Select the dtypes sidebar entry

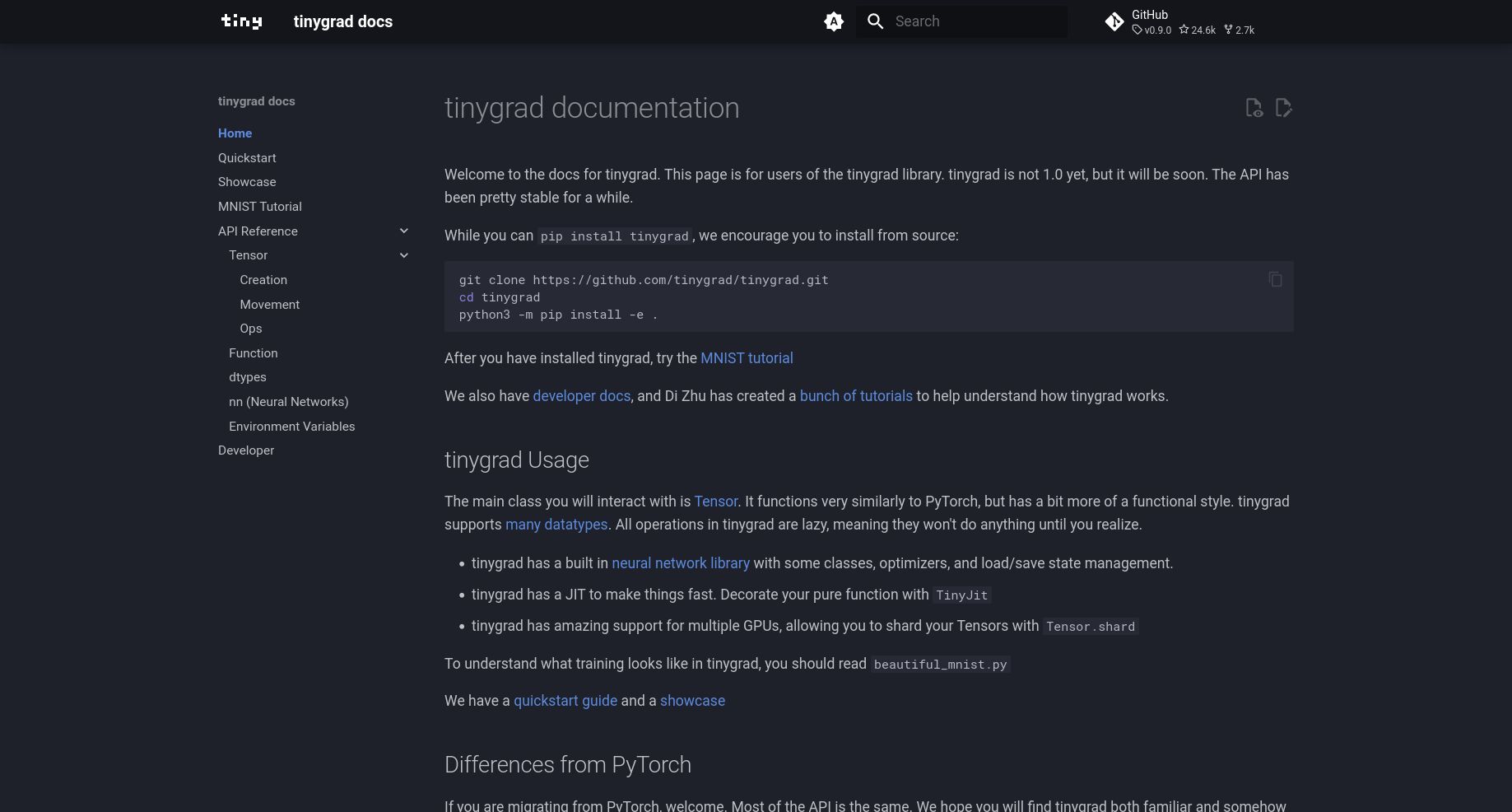click(x=247, y=377)
